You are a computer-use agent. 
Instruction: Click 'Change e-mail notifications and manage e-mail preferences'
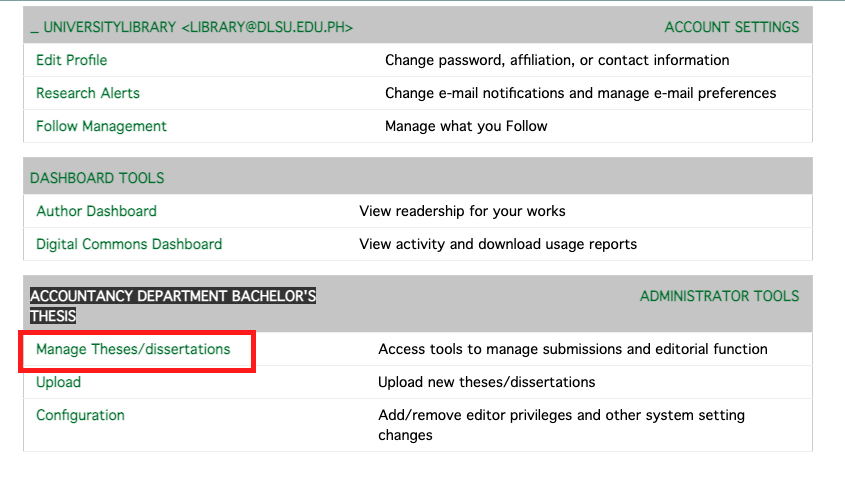580,93
